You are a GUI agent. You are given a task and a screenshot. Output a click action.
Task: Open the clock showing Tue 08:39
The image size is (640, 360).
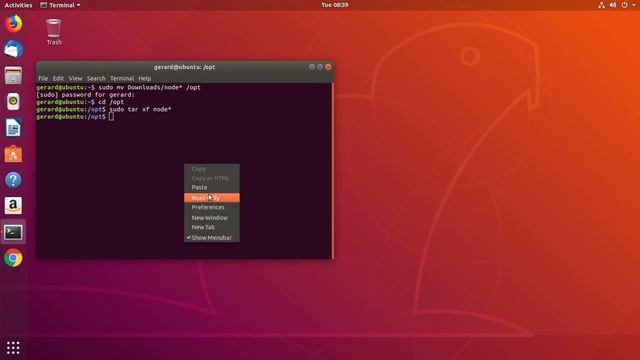(x=335, y=5)
